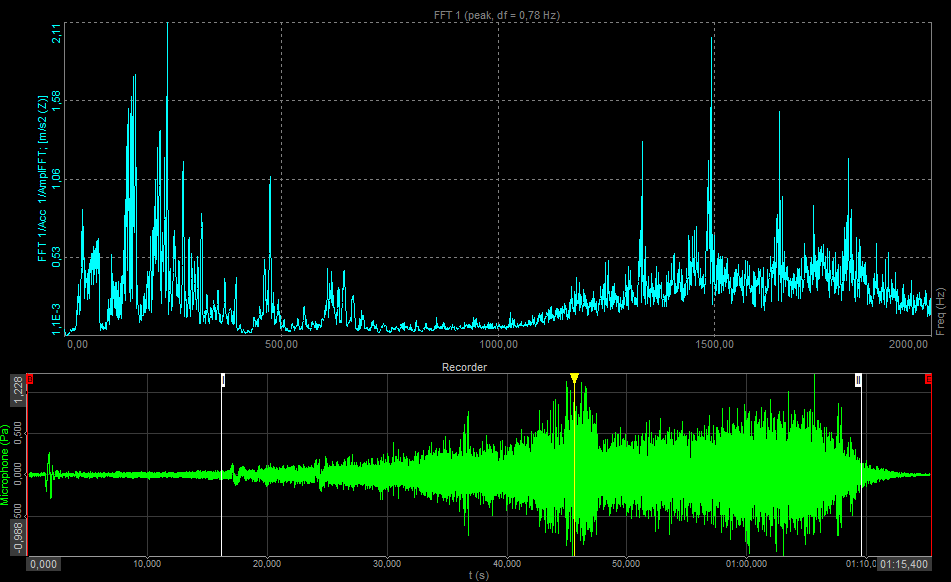Select the white cursor II marker in Recorder
Image resolution: width=951 pixels, height=582 pixels.
tap(858, 380)
